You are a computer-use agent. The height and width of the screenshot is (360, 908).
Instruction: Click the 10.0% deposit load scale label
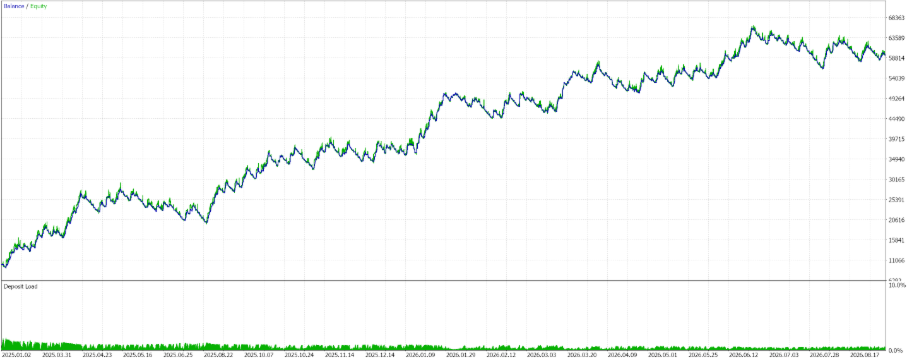pyautogui.click(x=897, y=285)
